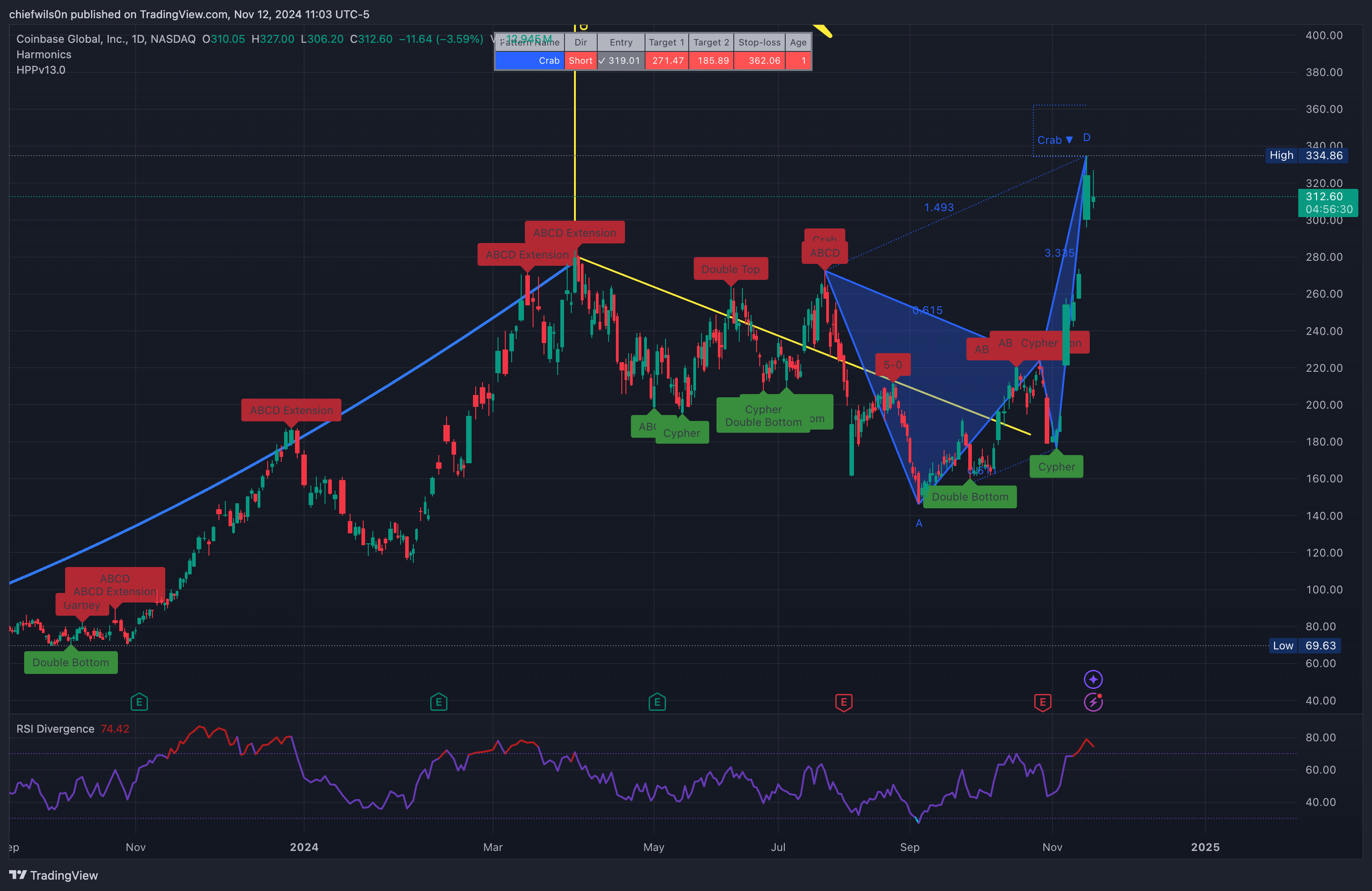
Task: Click the Target 1 column header
Action: 666,42
